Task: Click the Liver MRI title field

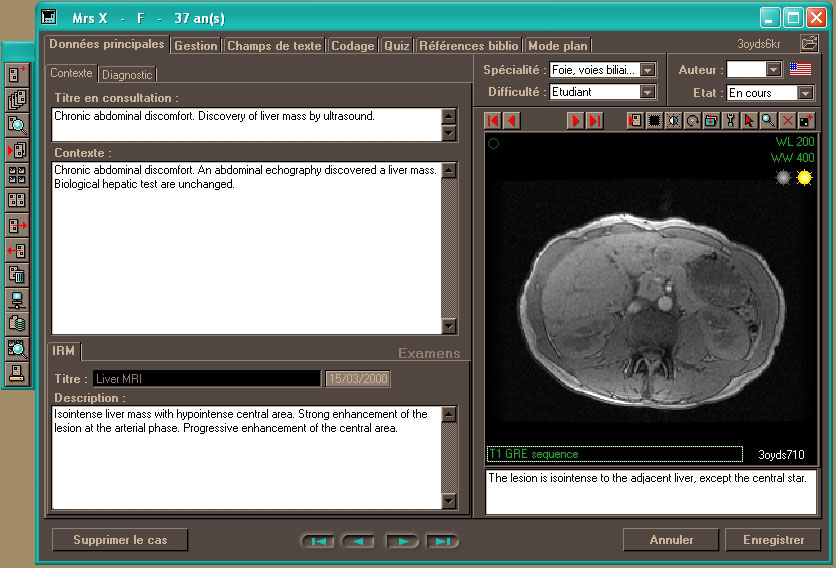Action: (x=207, y=379)
